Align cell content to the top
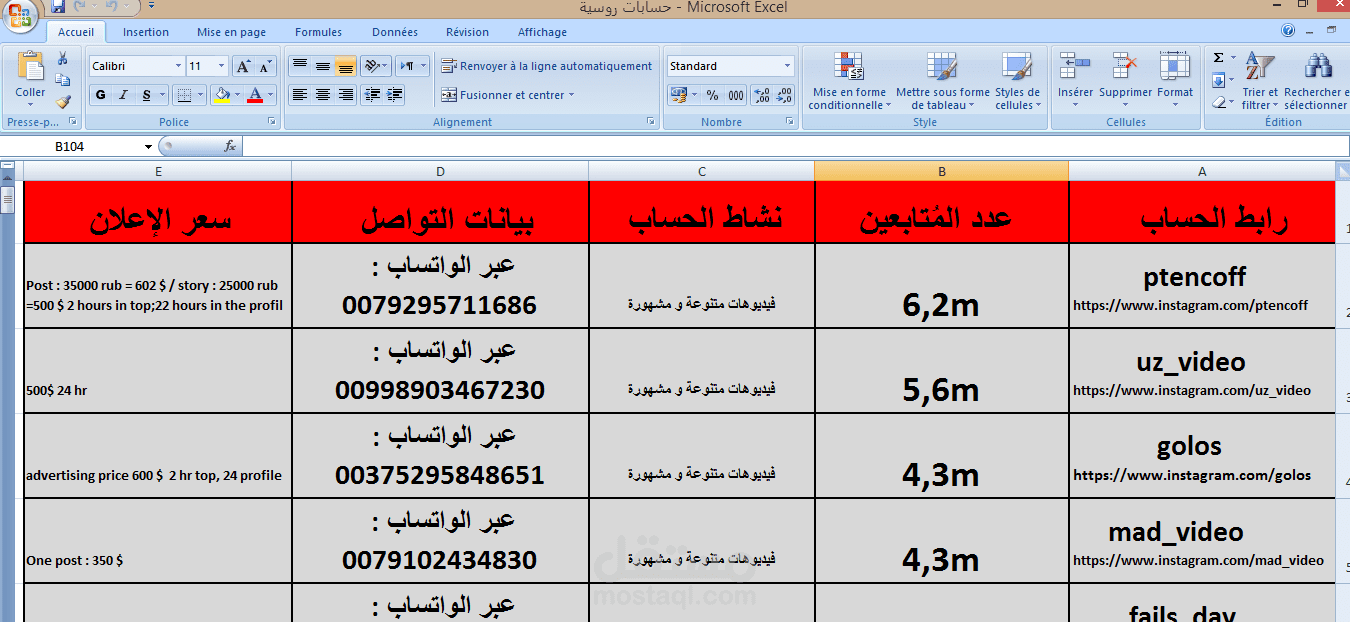 pyautogui.click(x=299, y=66)
